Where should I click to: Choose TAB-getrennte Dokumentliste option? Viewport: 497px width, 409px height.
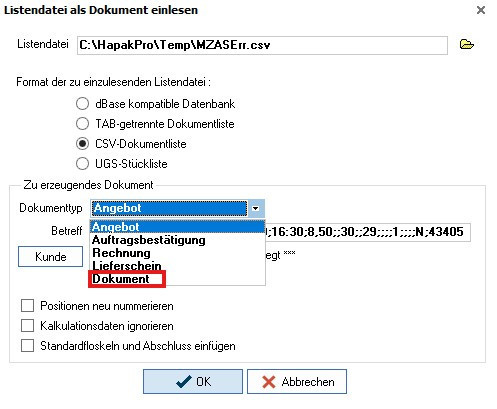[82, 124]
